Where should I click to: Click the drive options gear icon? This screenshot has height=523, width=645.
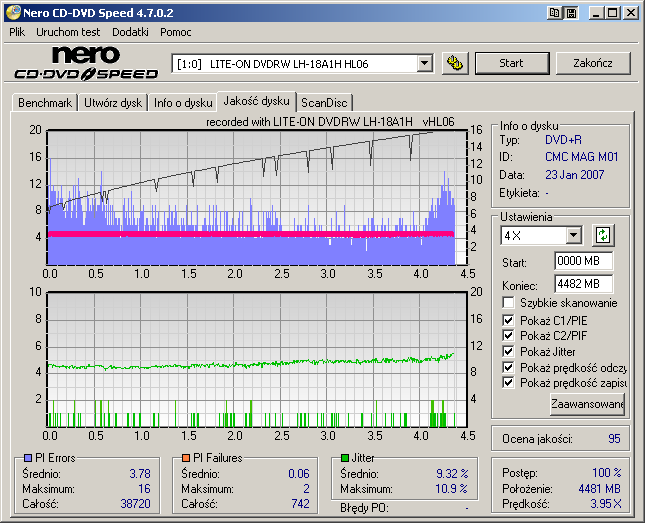click(455, 63)
